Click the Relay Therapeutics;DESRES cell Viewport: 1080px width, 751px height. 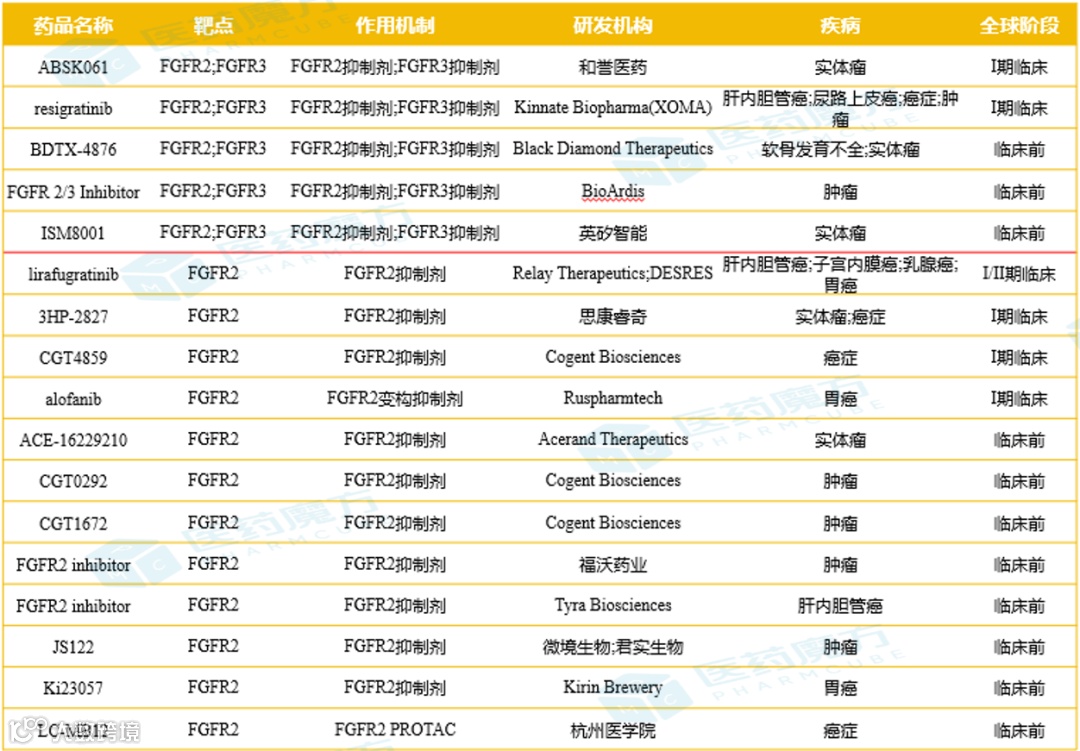pyautogui.click(x=612, y=274)
